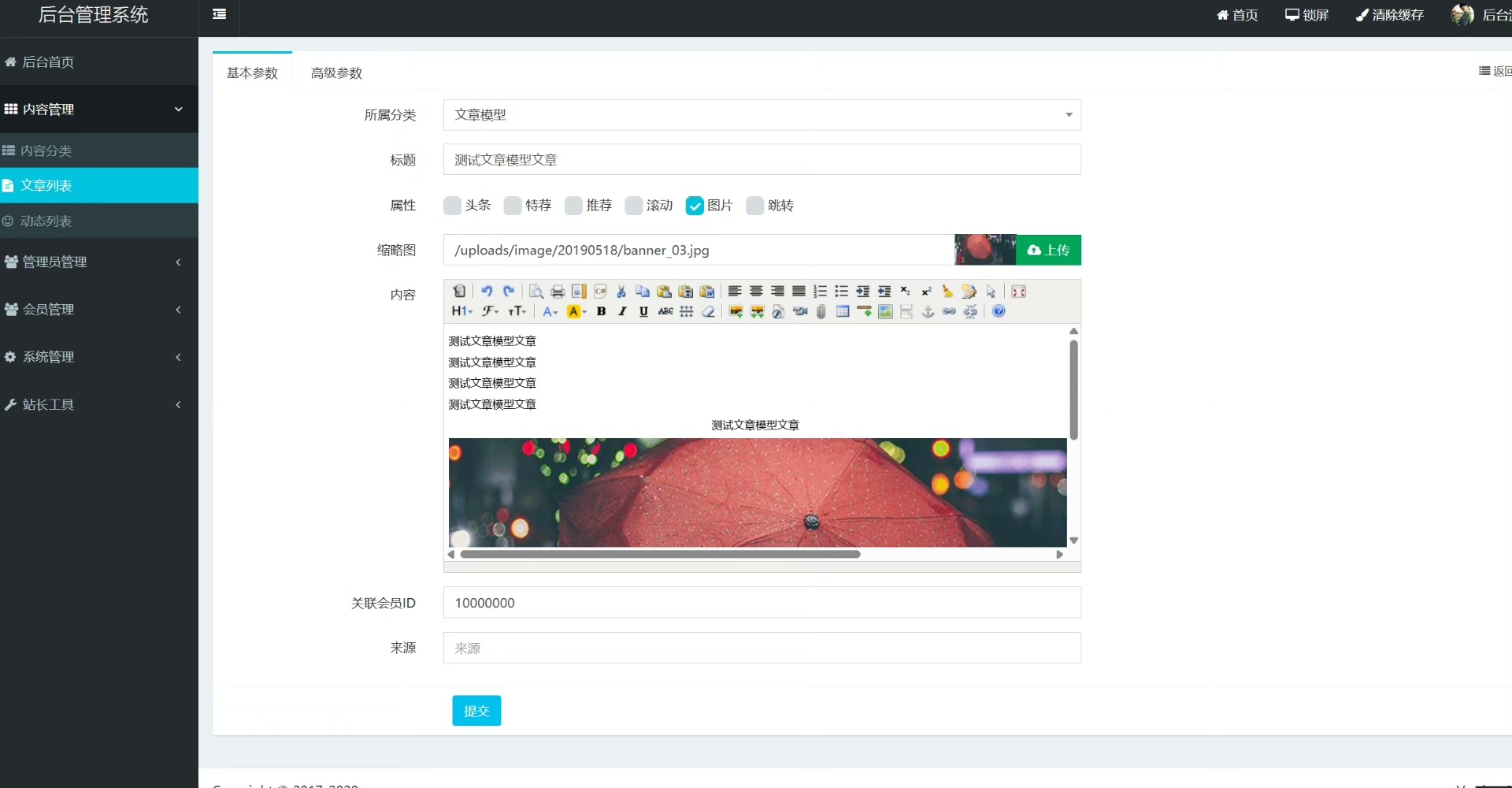The height and width of the screenshot is (788, 1512).
Task: Insert a hyperlink with the link icon
Action: pyautogui.click(x=949, y=311)
